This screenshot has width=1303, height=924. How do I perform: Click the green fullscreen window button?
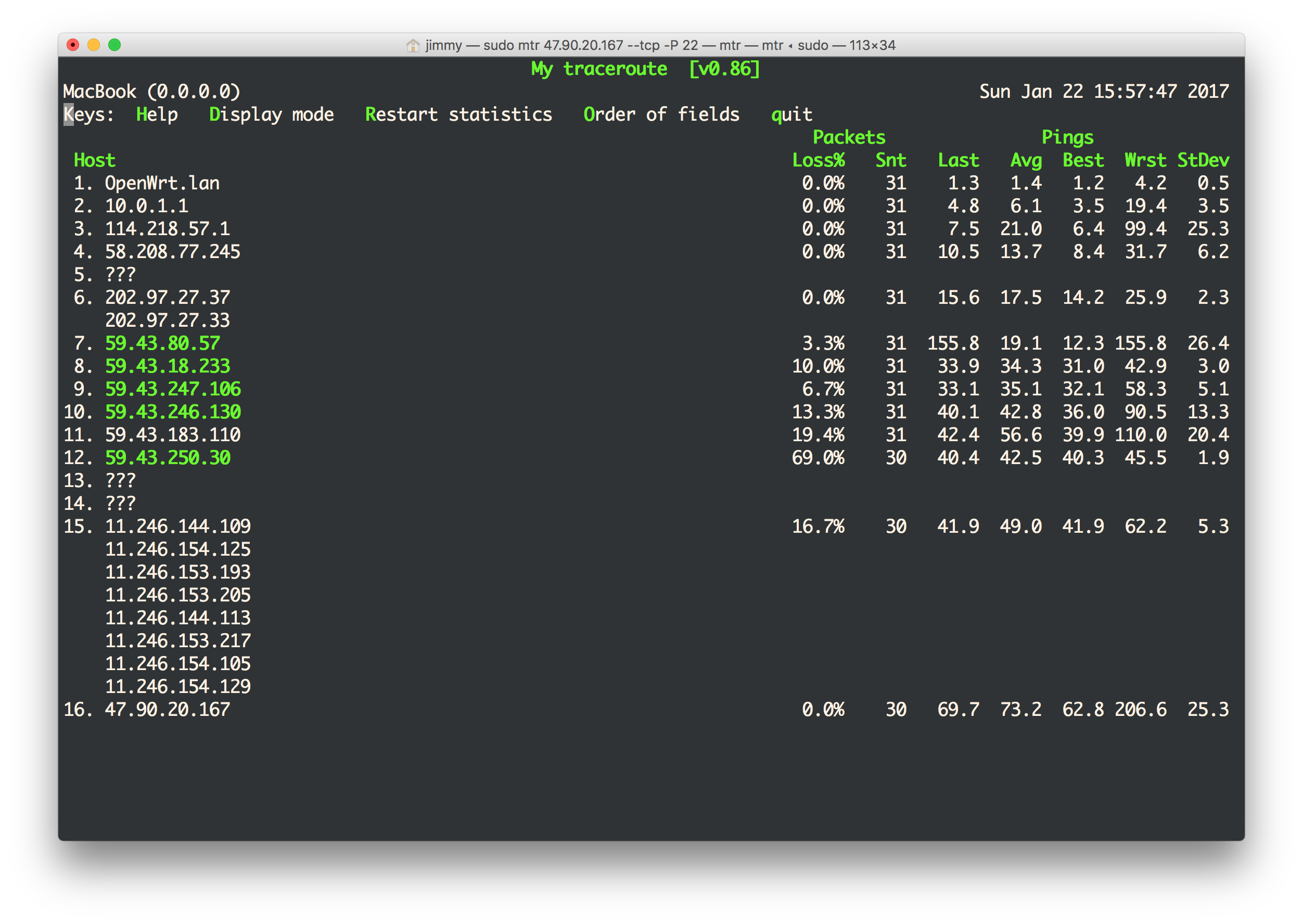114,45
